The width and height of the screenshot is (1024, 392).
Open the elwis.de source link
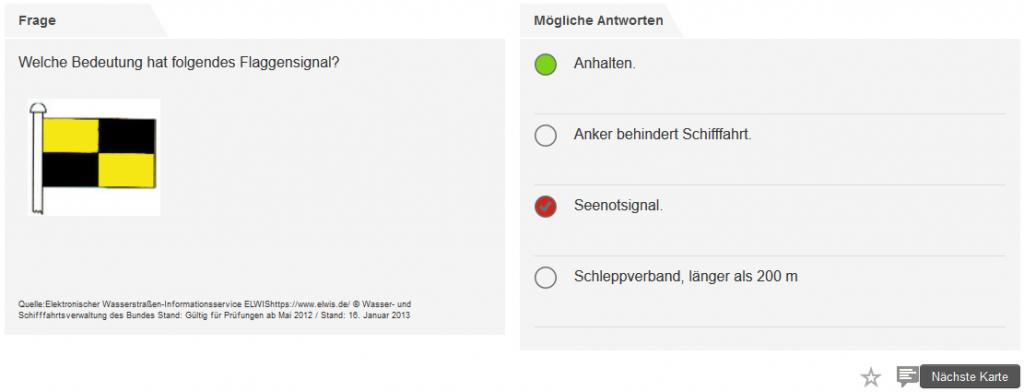coord(310,304)
